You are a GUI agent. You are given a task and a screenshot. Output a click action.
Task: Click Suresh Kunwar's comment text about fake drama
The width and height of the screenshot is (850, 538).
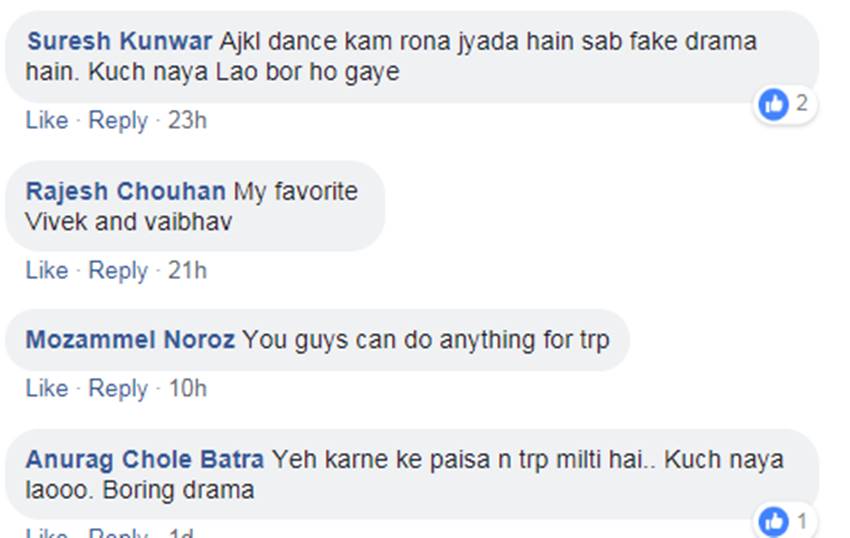(400, 58)
